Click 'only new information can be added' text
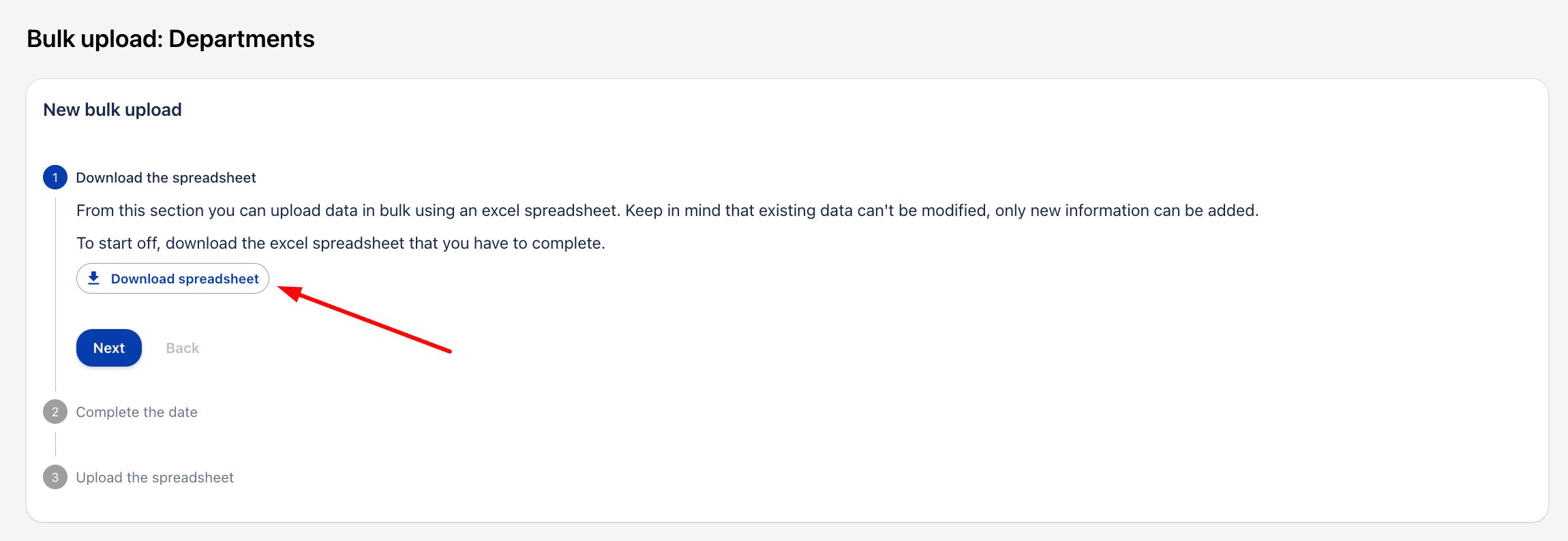 click(1126, 211)
